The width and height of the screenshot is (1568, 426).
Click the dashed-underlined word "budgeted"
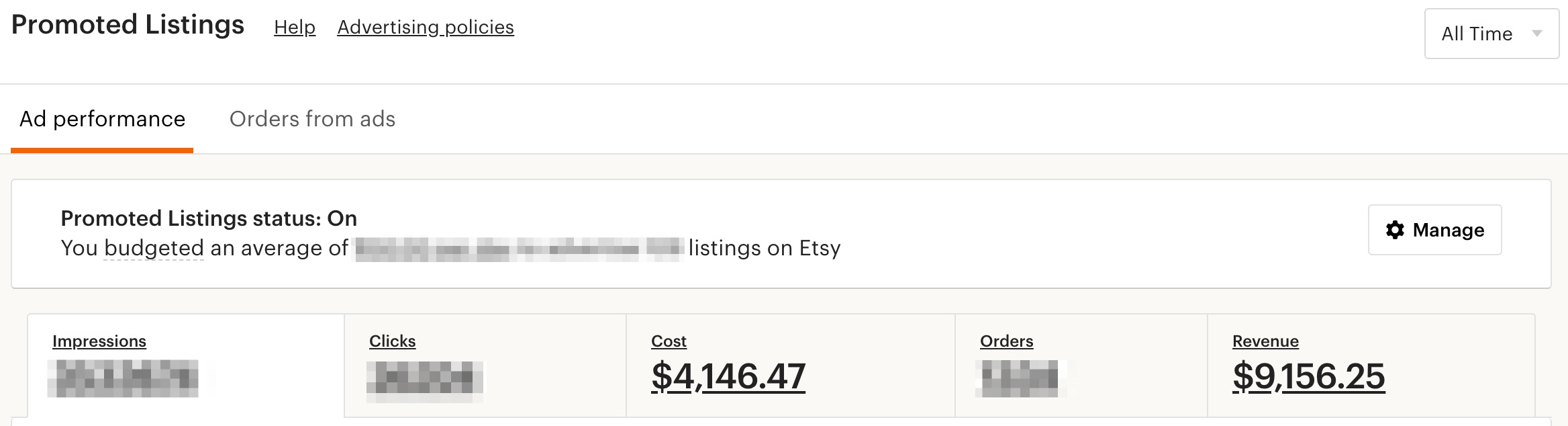(154, 248)
